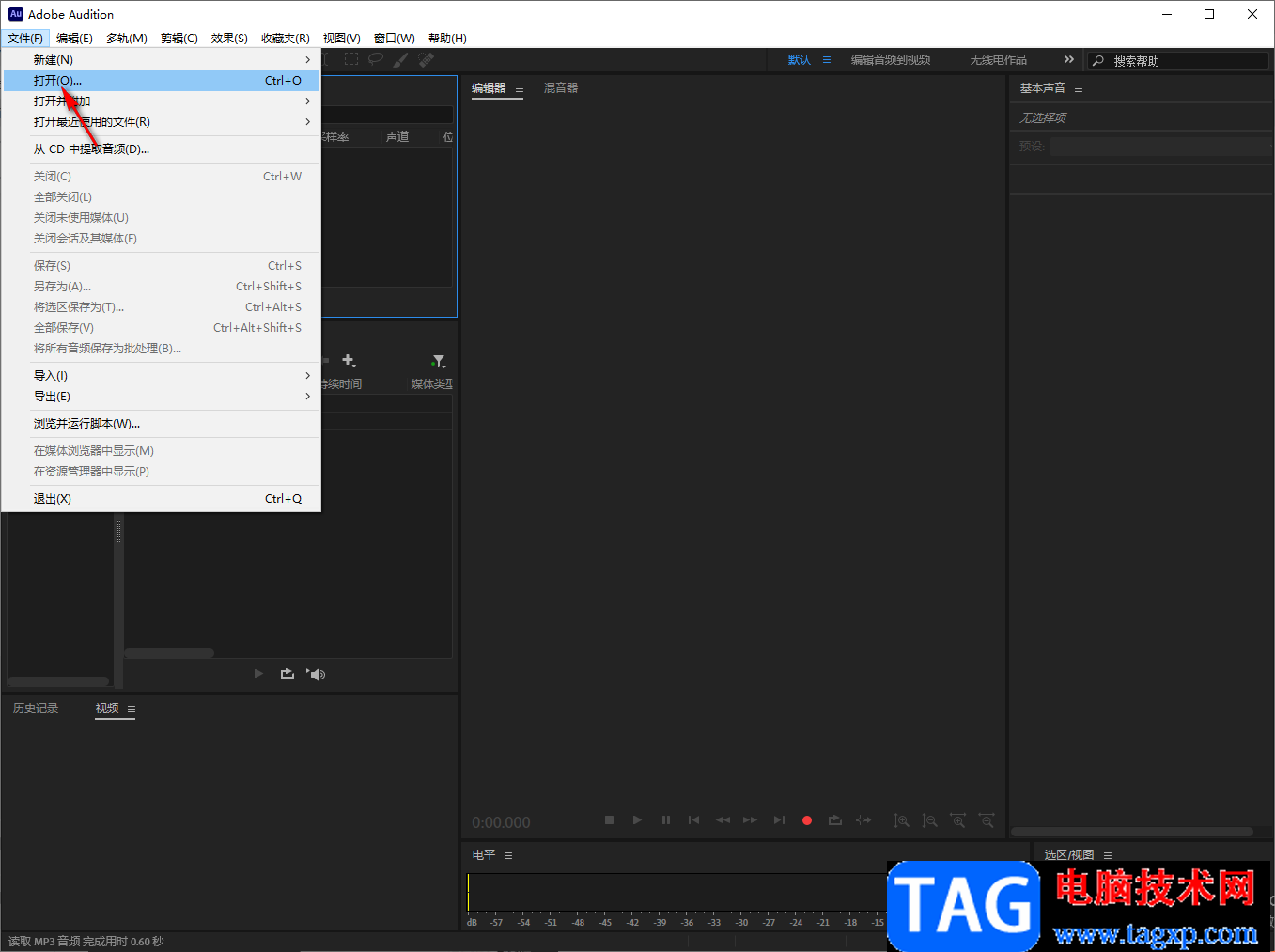1275x952 pixels.
Task: Click the Fast Forward transport button
Action: point(750,820)
